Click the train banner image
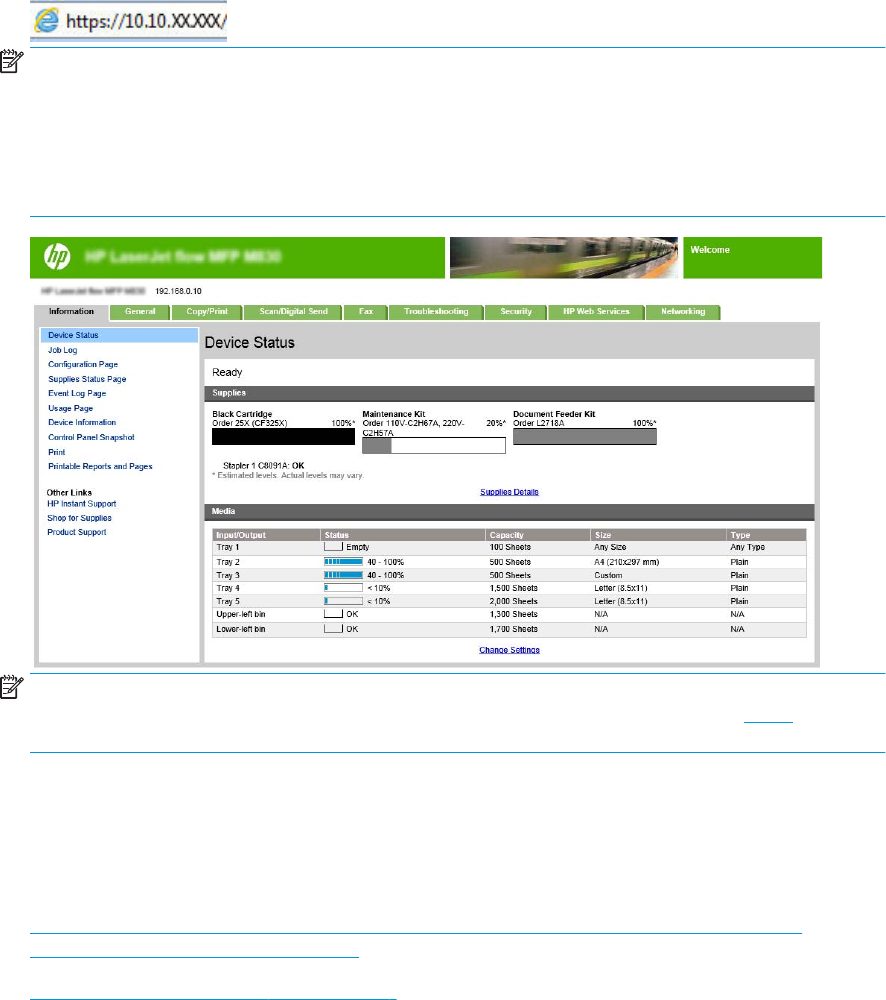Screen dimensions: 886x1000 coord(564,258)
